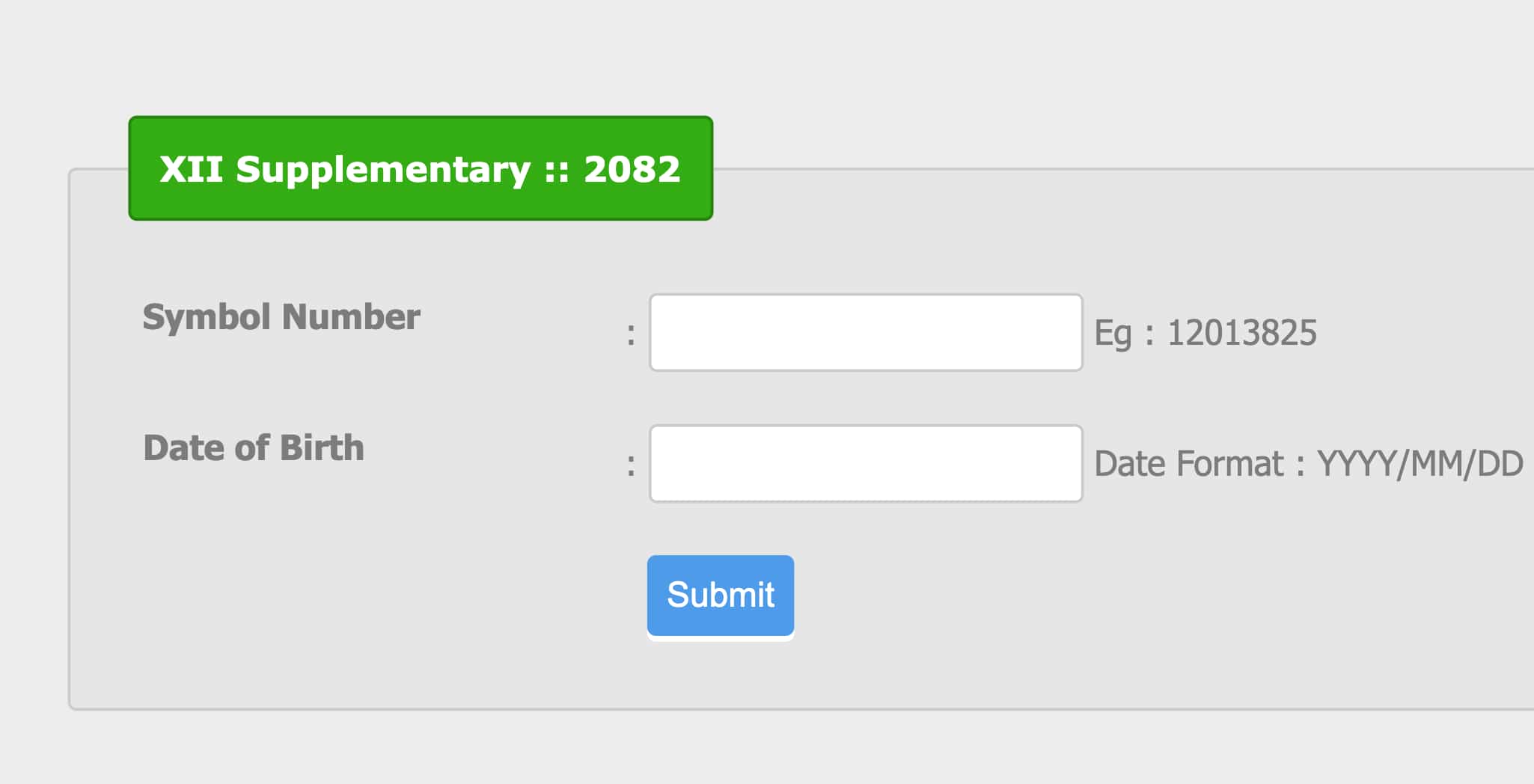The image size is (1534, 784).
Task: Click the "Eg" prefix beside the symbol field
Action: point(1112,334)
